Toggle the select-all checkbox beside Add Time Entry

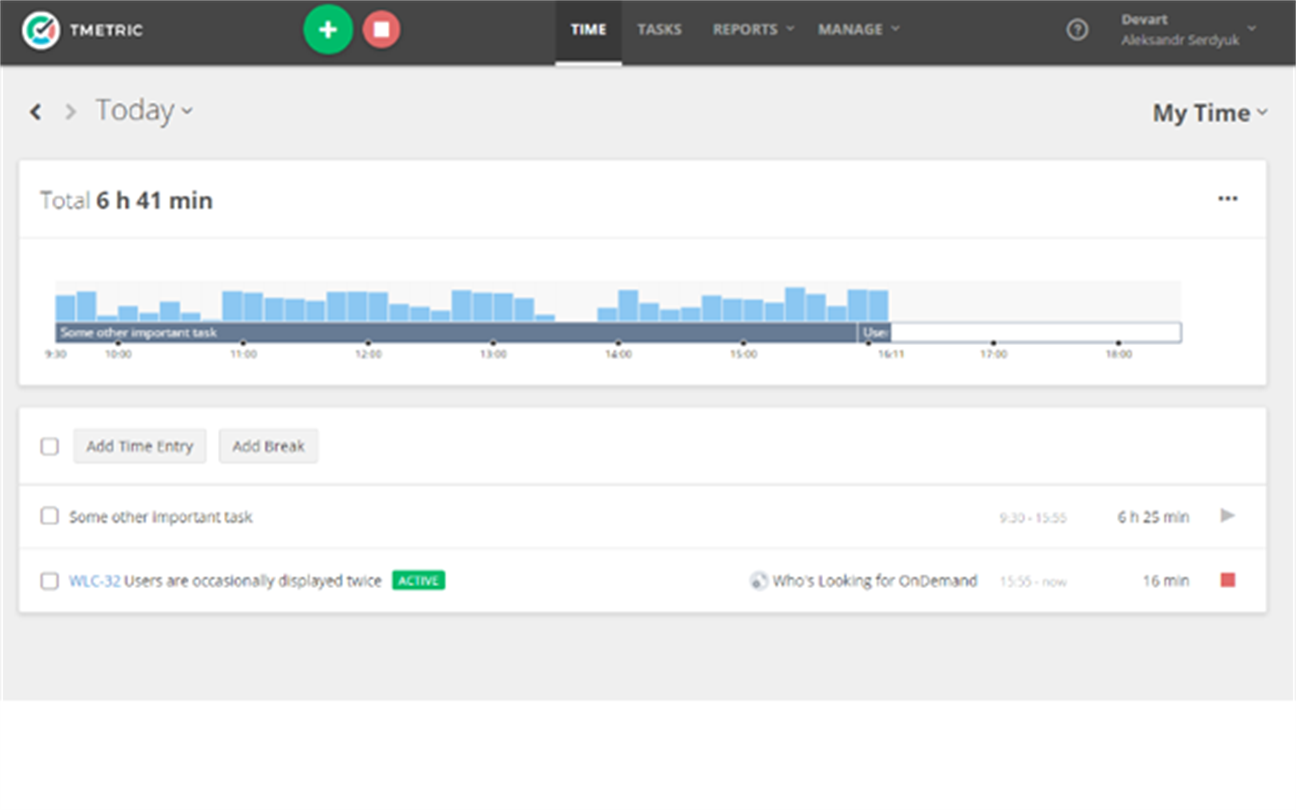click(50, 446)
